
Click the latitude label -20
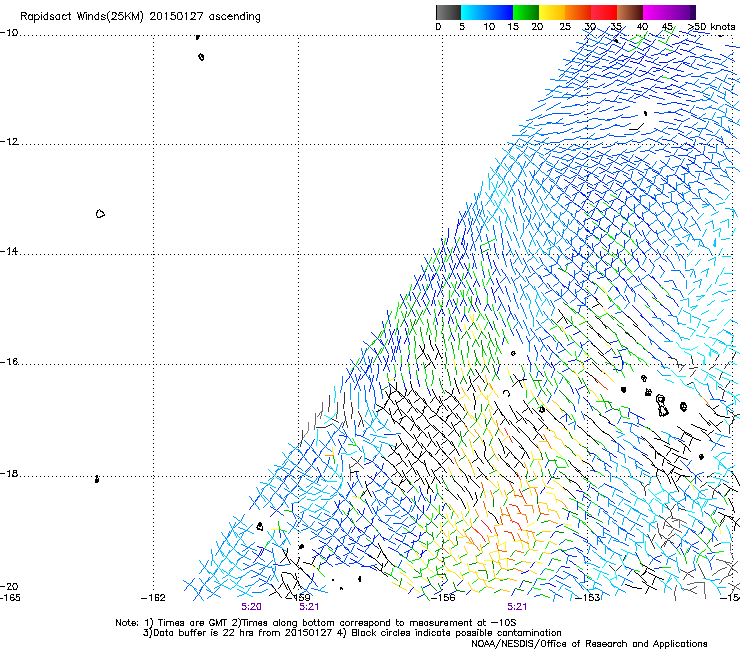9,587
